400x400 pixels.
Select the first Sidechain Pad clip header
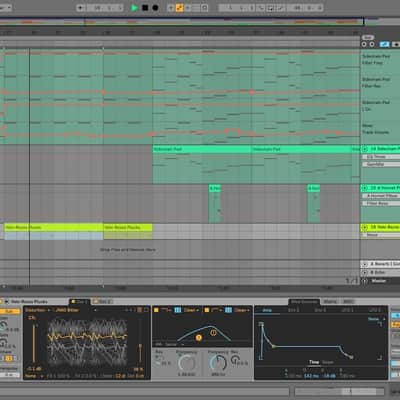coord(202,149)
